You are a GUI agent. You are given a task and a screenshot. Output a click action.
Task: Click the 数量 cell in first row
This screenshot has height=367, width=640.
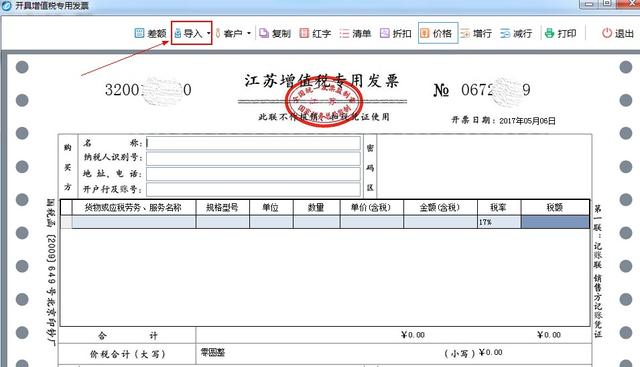[317, 222]
